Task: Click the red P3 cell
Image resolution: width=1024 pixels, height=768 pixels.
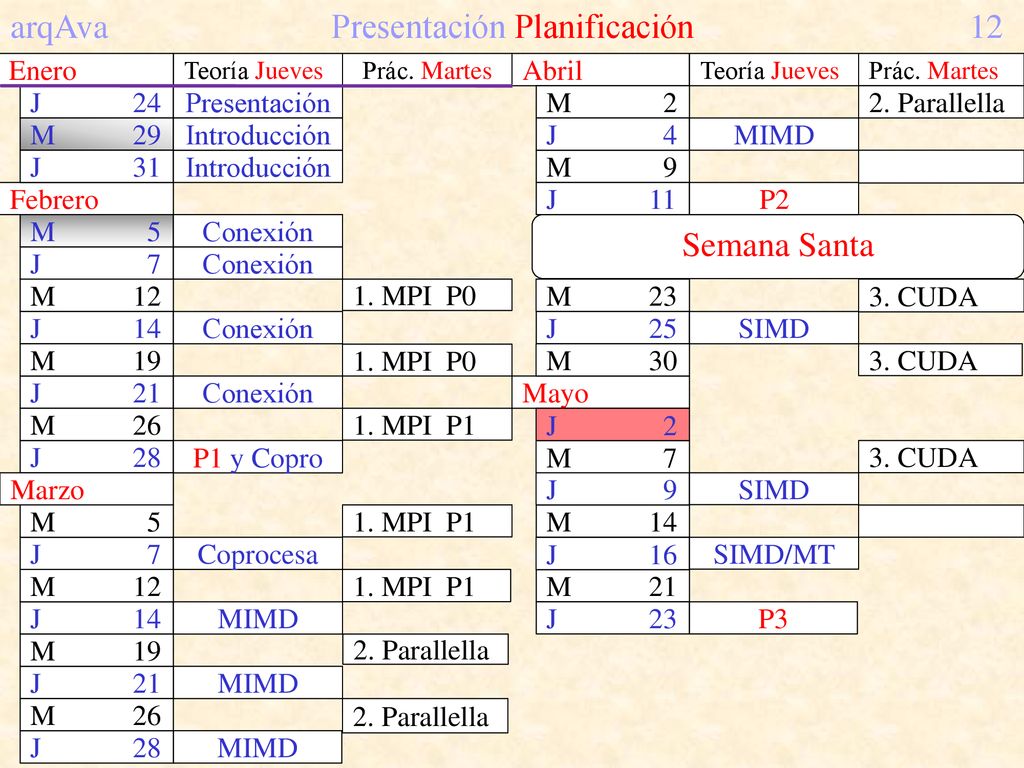Action: pyautogui.click(x=773, y=618)
